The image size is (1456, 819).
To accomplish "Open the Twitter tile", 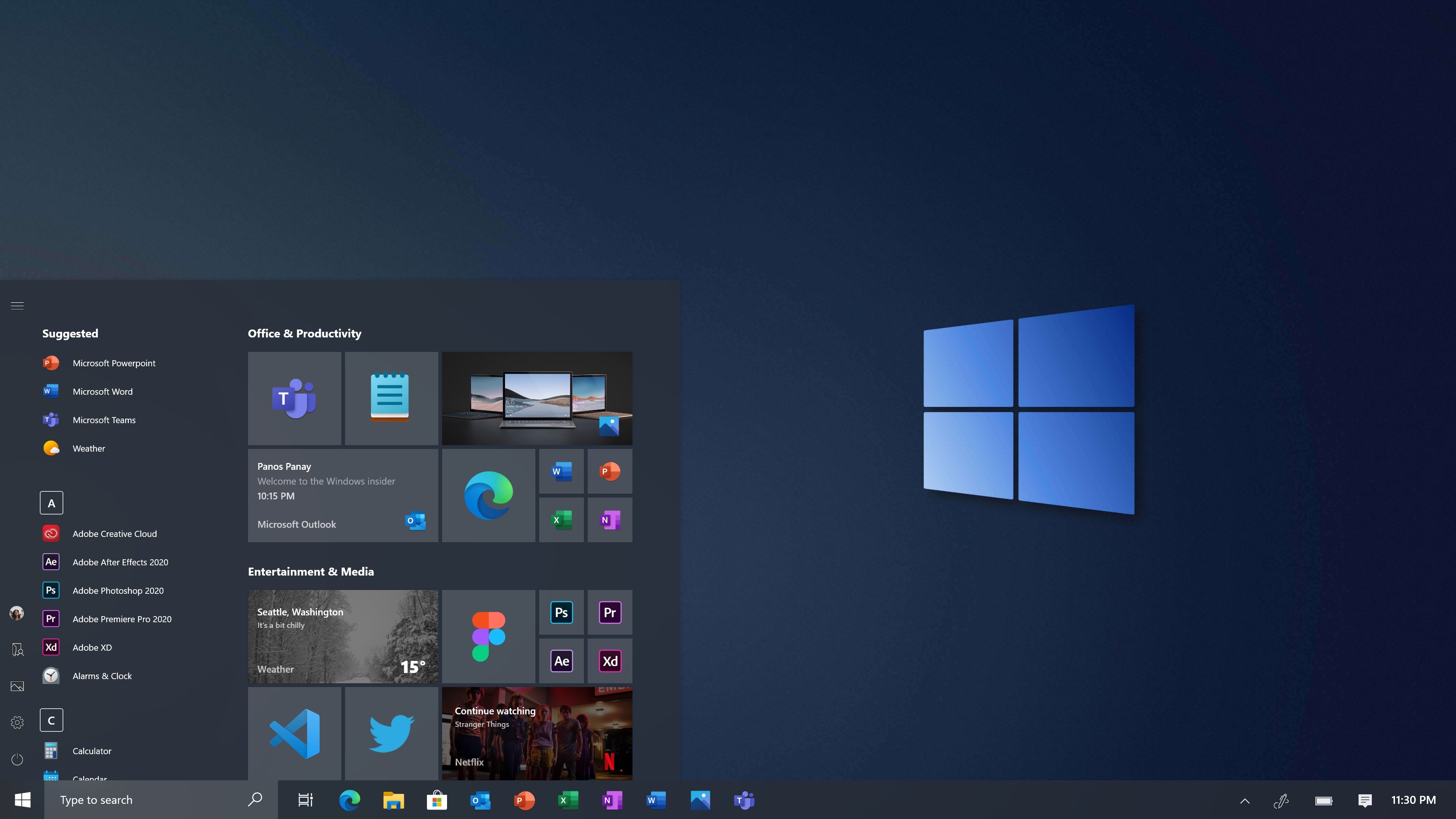I will 391,734.
